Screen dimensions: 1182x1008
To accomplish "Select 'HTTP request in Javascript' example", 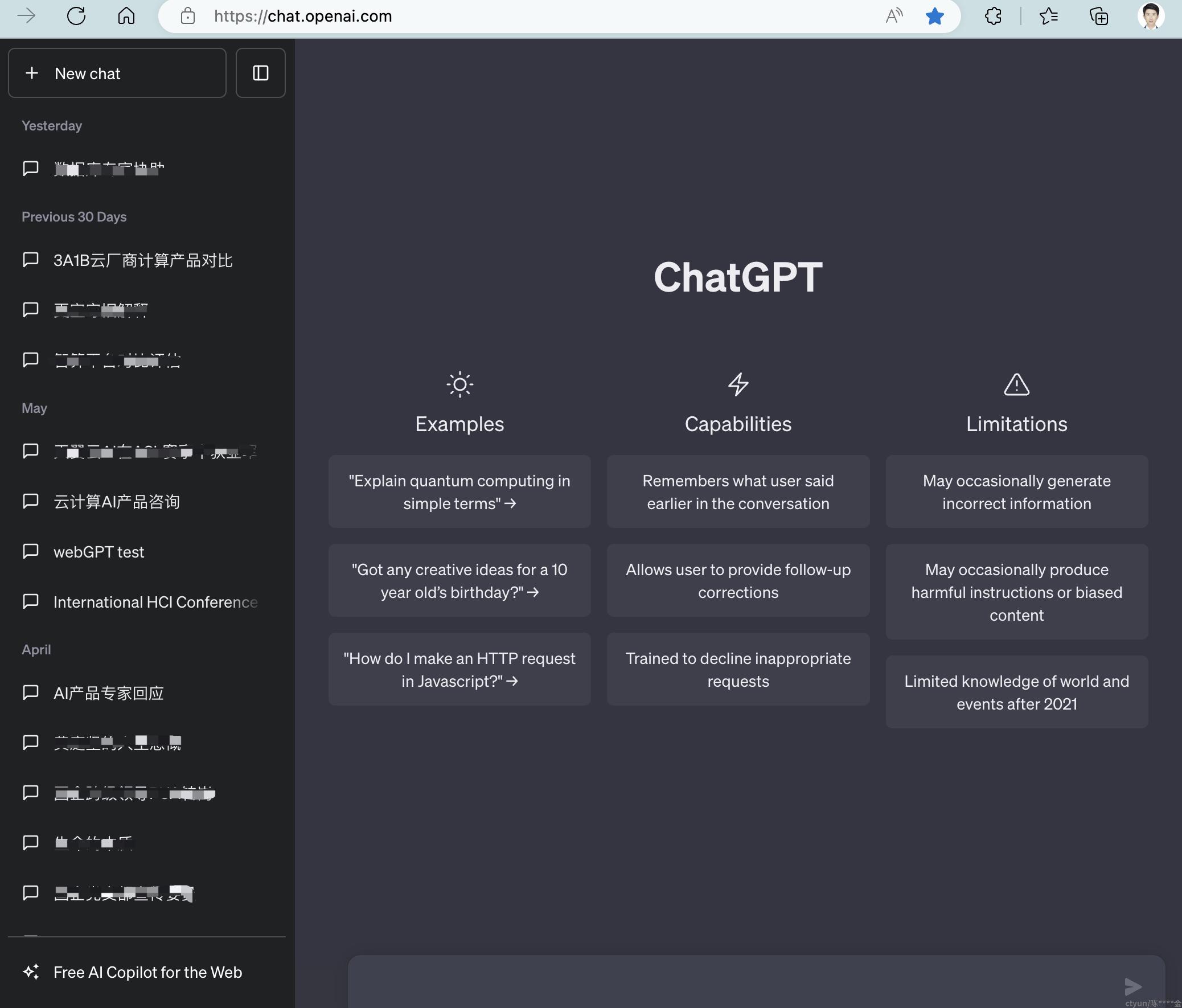I will pos(460,669).
